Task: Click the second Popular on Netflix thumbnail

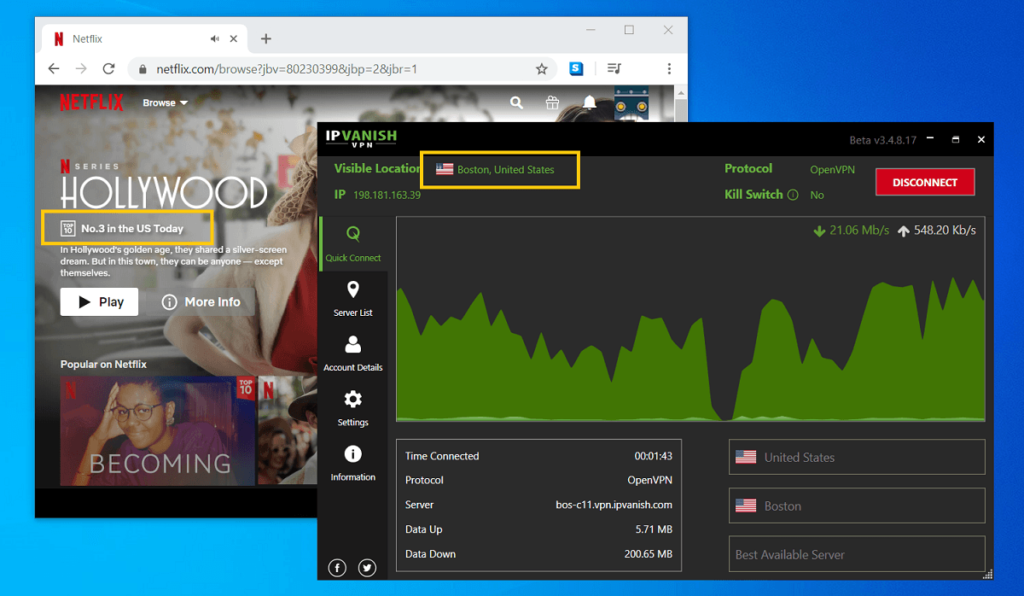Action: (287, 431)
